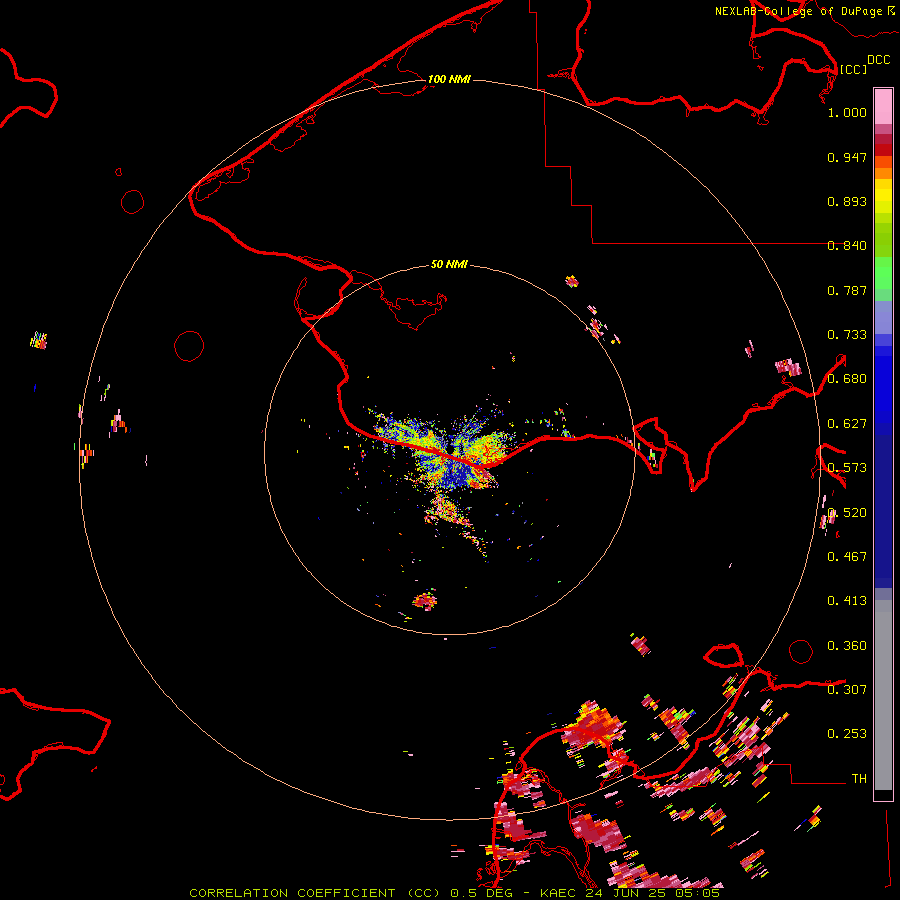Image resolution: width=900 pixels, height=900 pixels.
Task: Select the 0.680 color scale value
Action: coord(847,379)
